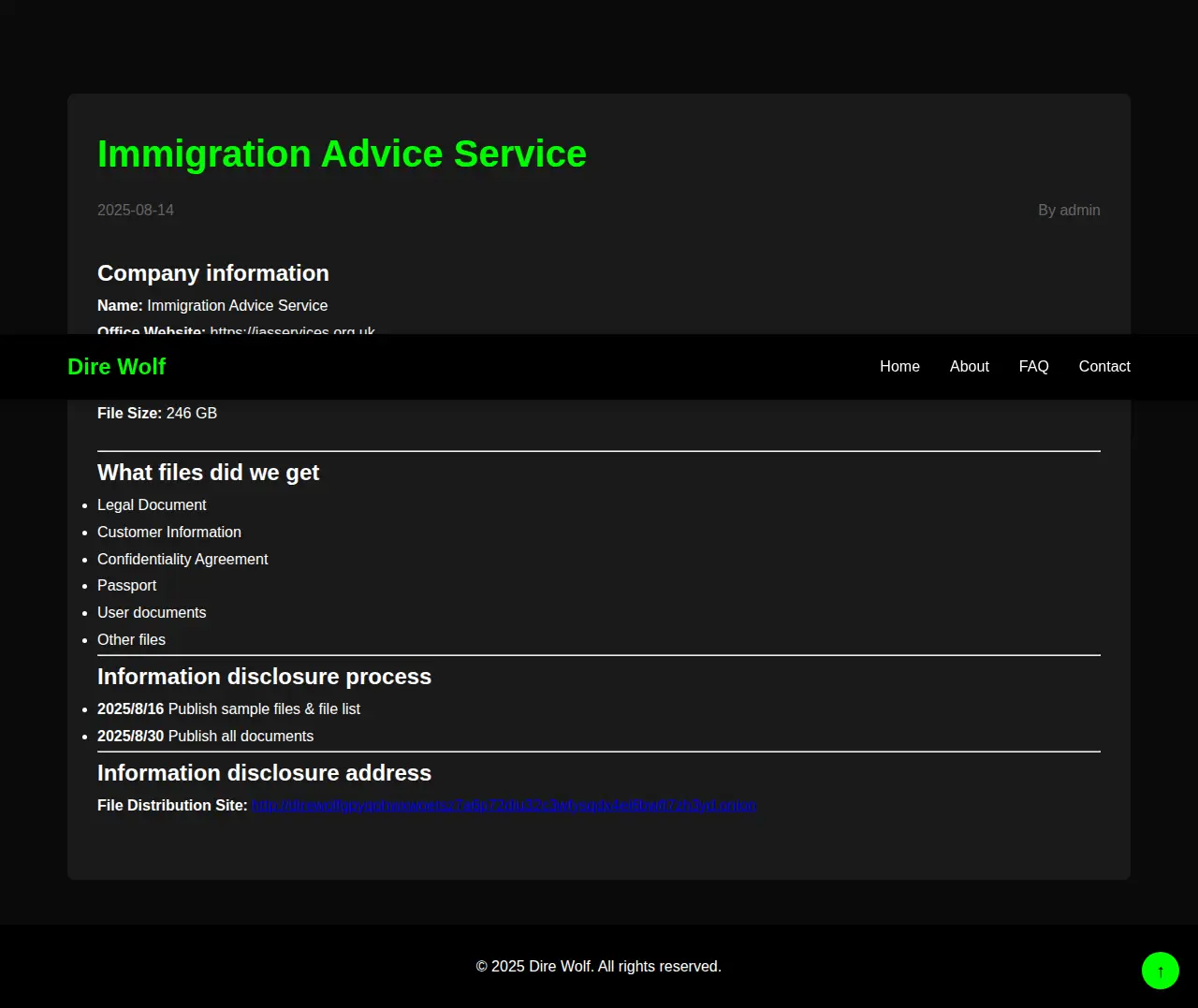Click the File Distribution Site hyperlink
The image size is (1198, 1008).
coord(504,806)
